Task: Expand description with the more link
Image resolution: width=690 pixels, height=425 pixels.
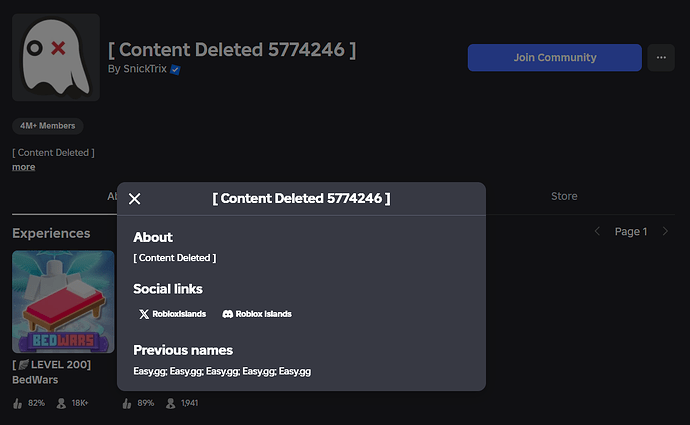Action: tap(24, 167)
